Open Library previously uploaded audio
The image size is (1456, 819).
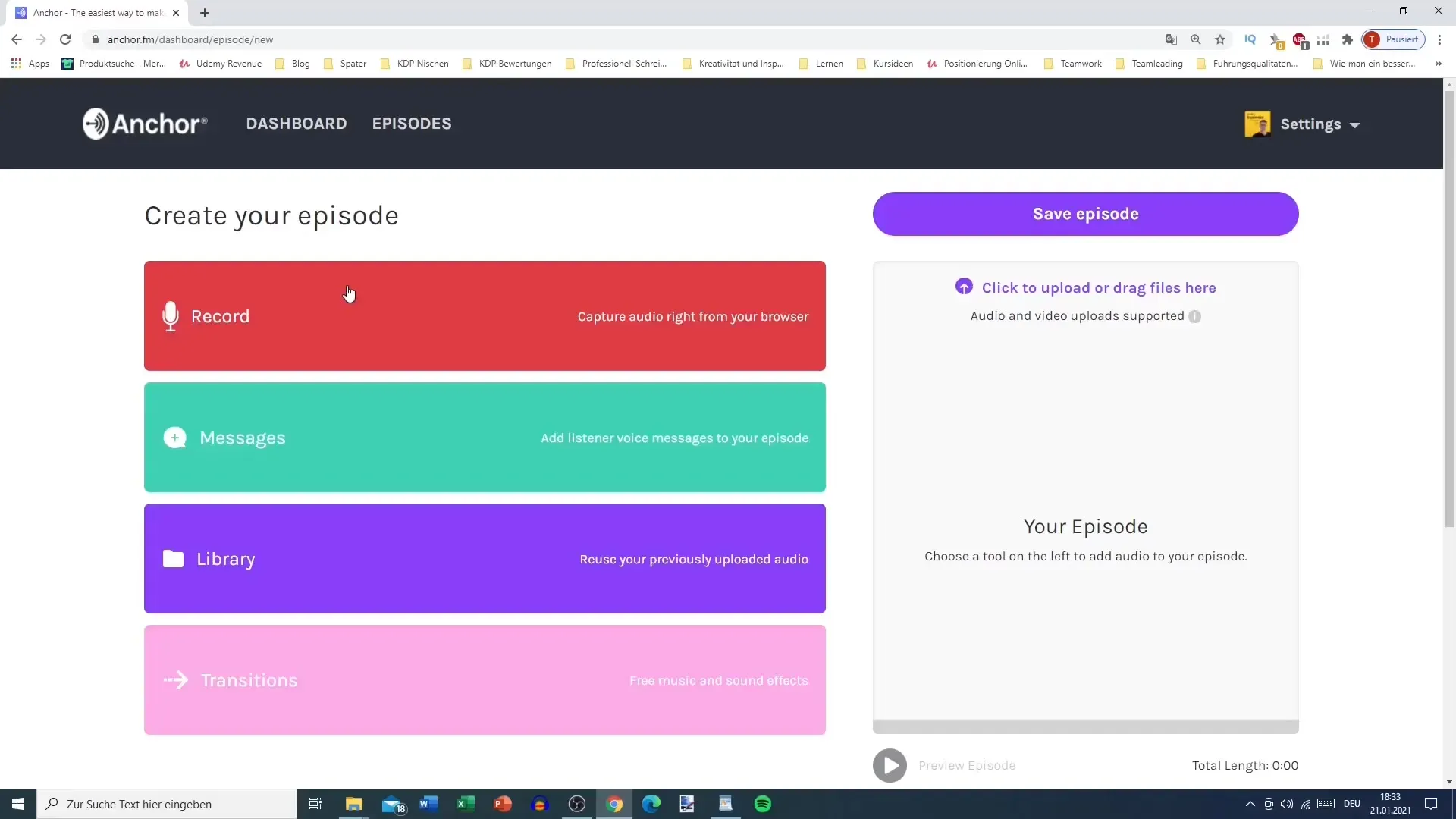(x=486, y=559)
